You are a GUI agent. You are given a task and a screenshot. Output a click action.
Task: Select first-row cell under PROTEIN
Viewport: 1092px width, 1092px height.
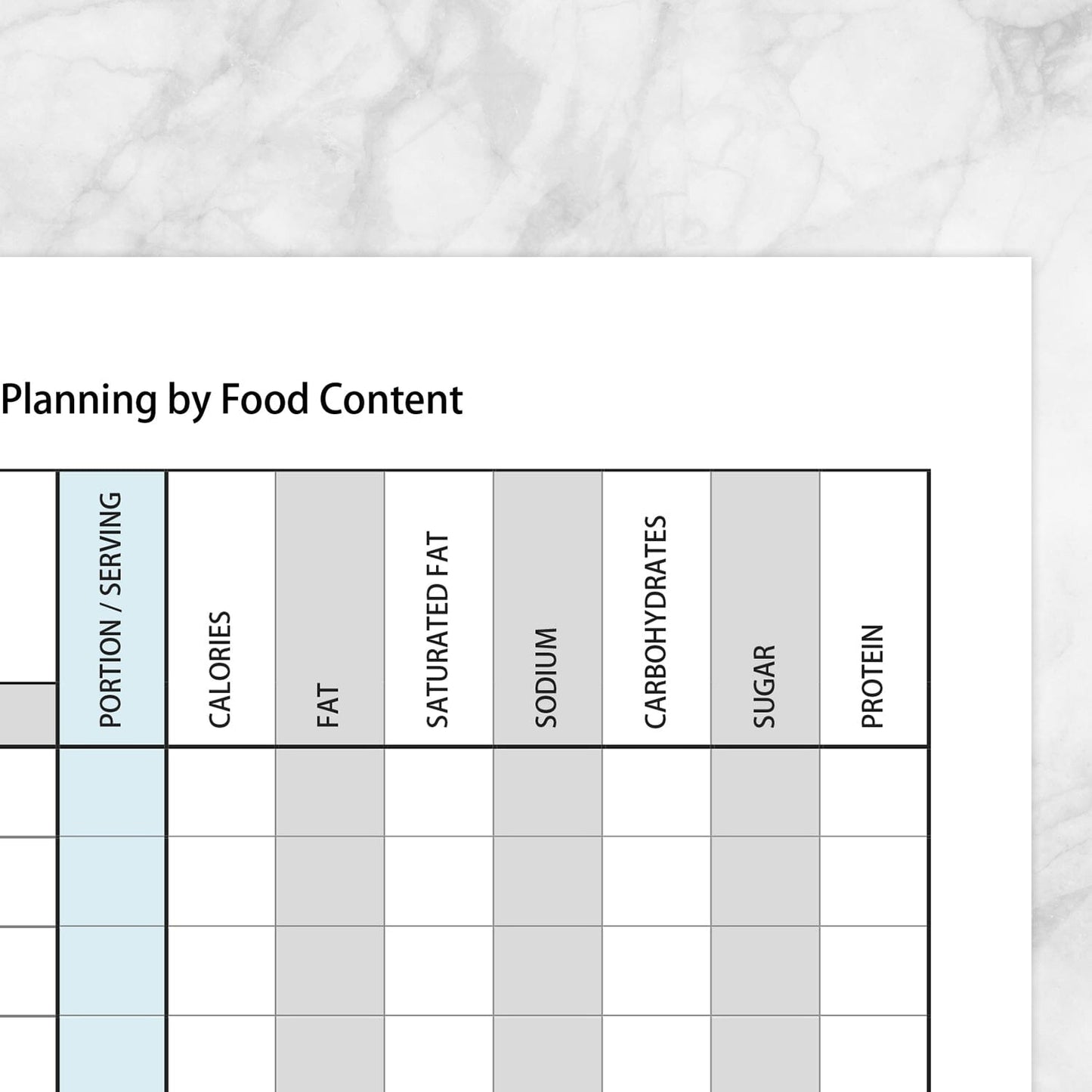pyautogui.click(x=874, y=792)
